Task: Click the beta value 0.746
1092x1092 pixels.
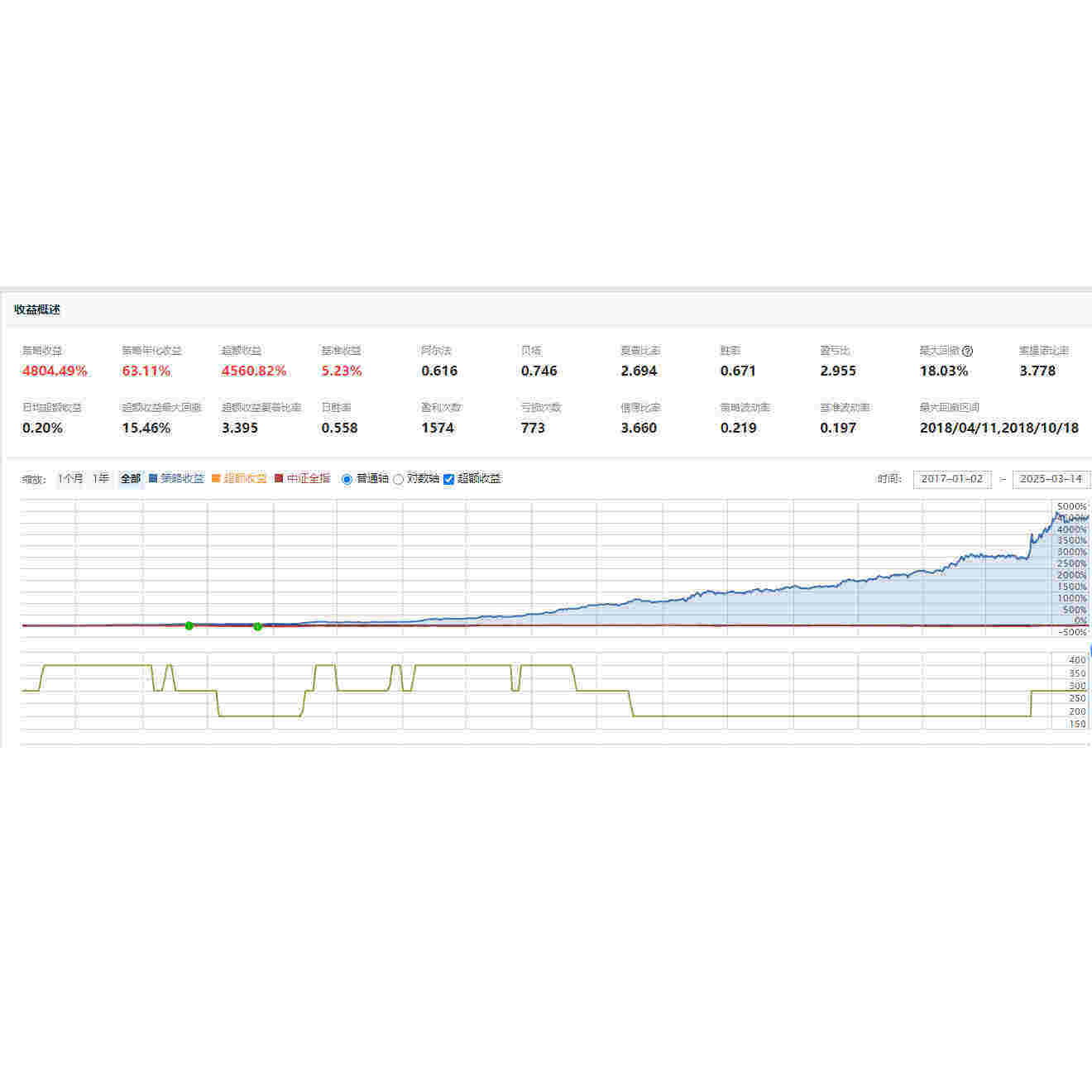Action: tap(539, 371)
